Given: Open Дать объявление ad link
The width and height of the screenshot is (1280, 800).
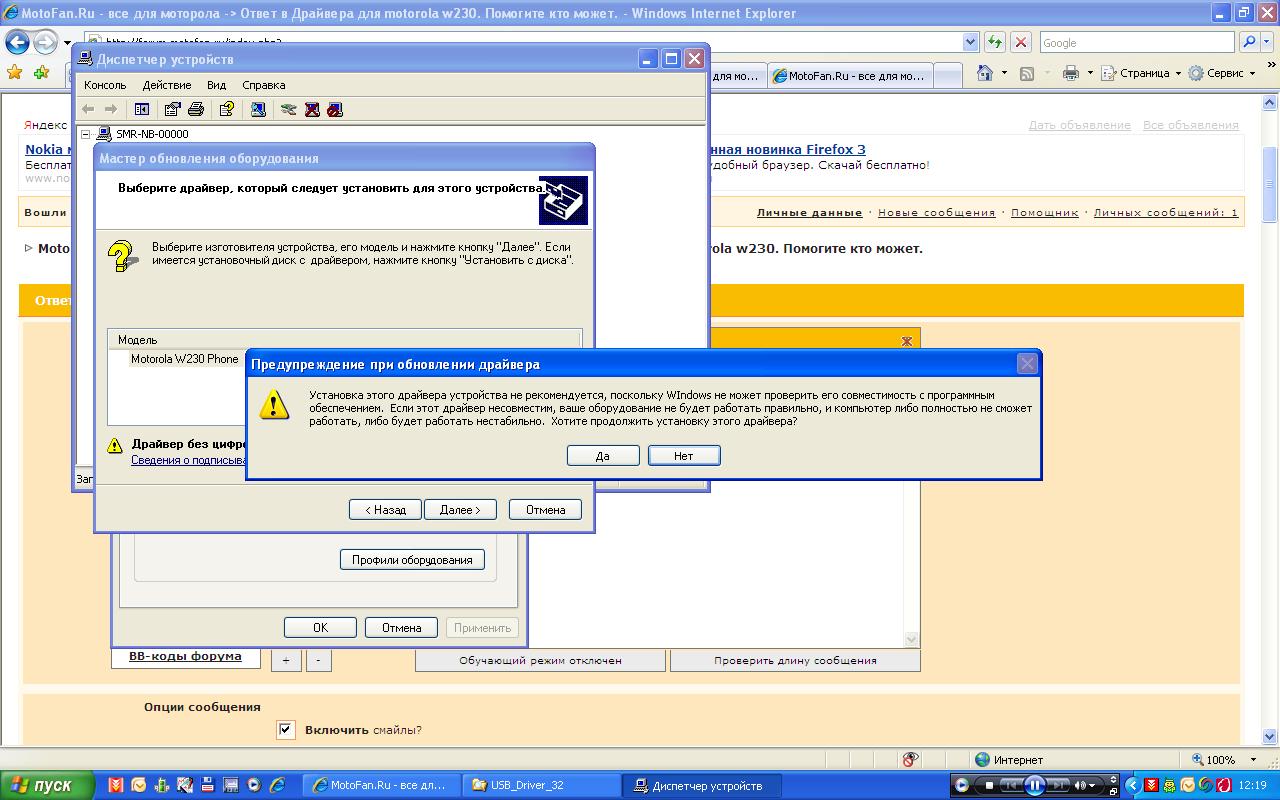Looking at the screenshot, I should [1080, 125].
